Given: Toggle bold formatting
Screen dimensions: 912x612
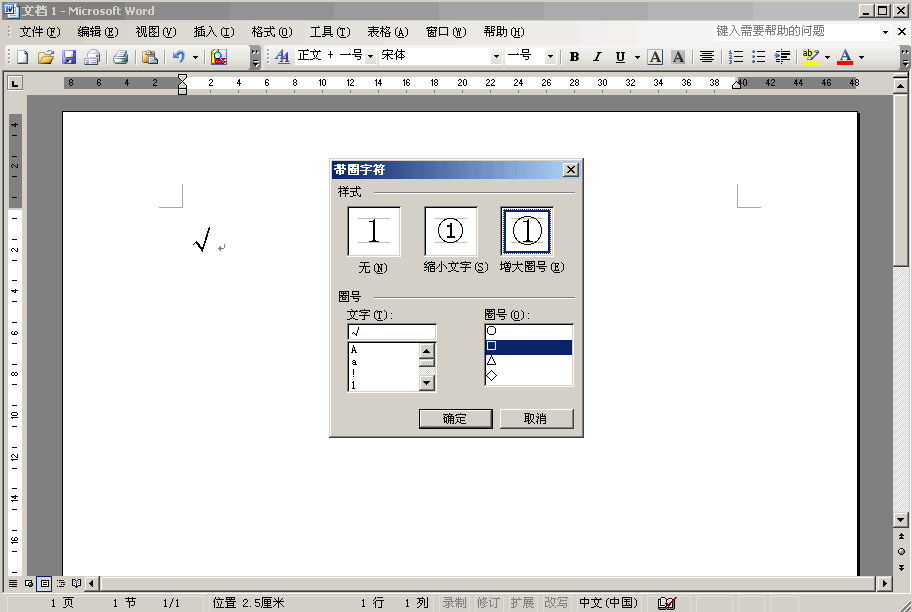Looking at the screenshot, I should tap(574, 56).
